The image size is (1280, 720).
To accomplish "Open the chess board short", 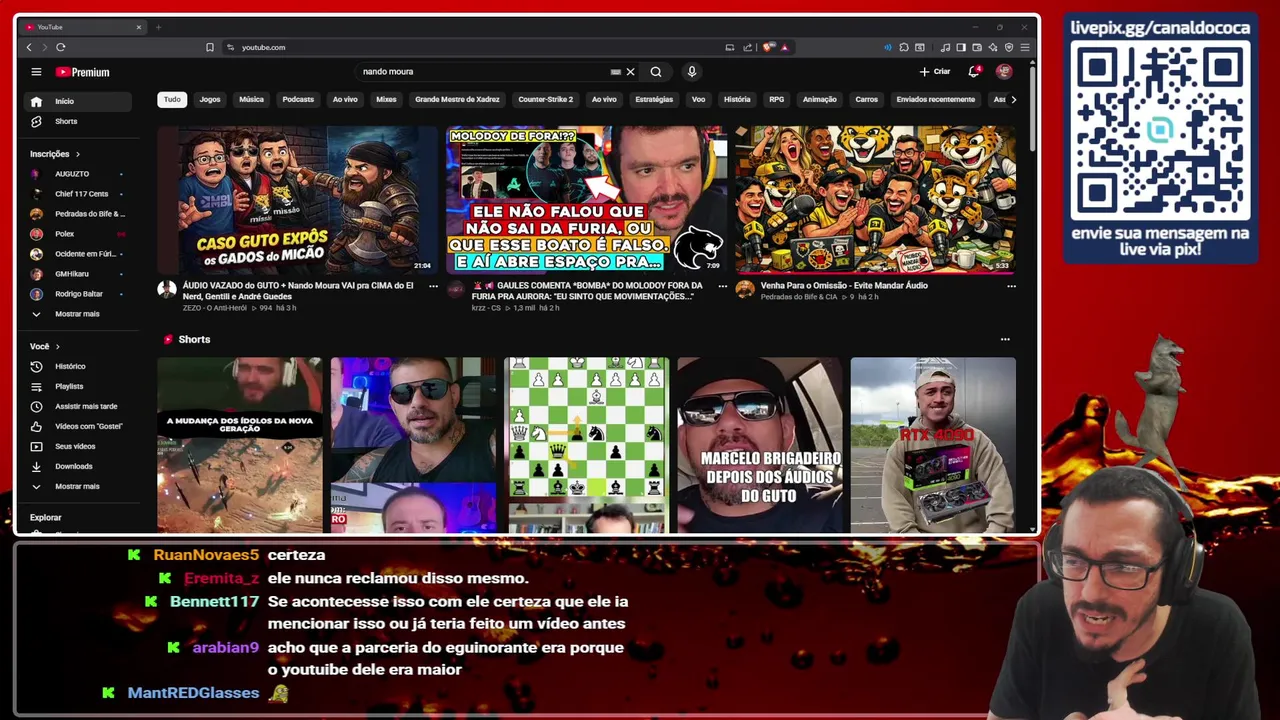I will coord(586,445).
